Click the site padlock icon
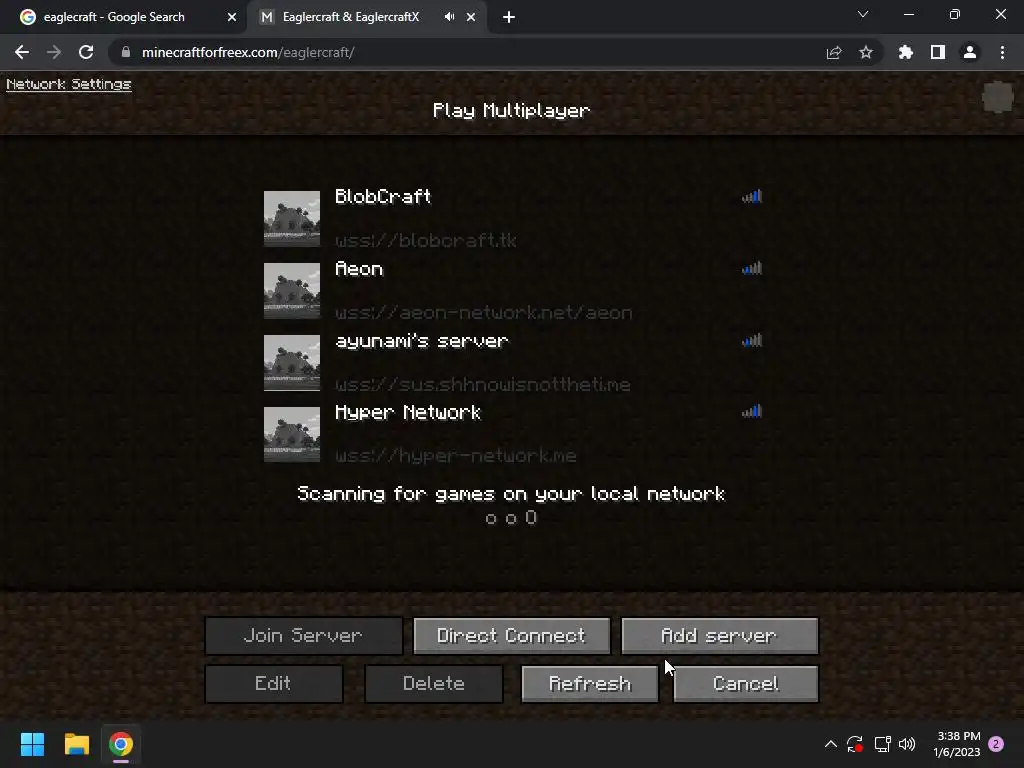The width and height of the screenshot is (1024, 768). 126,52
